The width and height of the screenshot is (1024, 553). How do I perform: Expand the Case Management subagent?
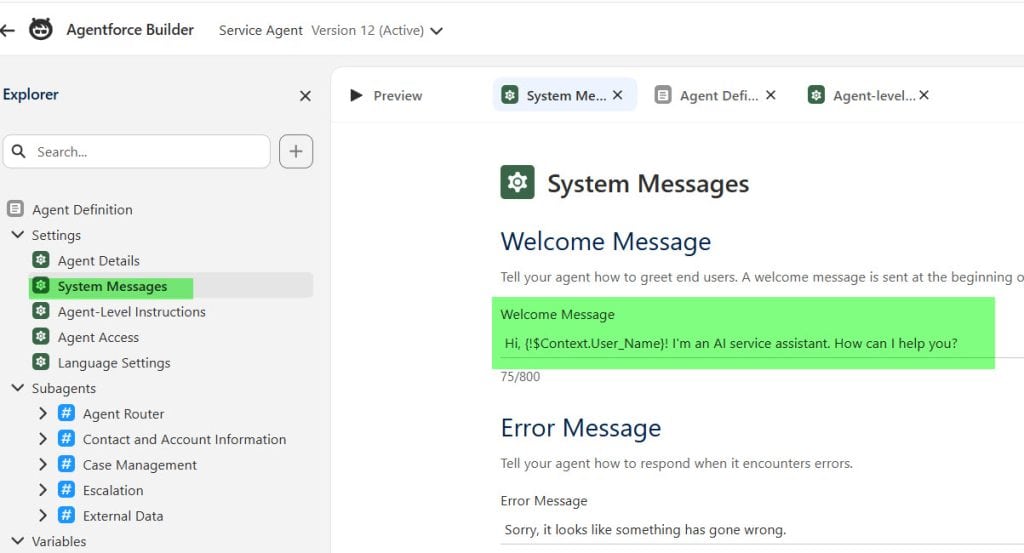[42, 464]
